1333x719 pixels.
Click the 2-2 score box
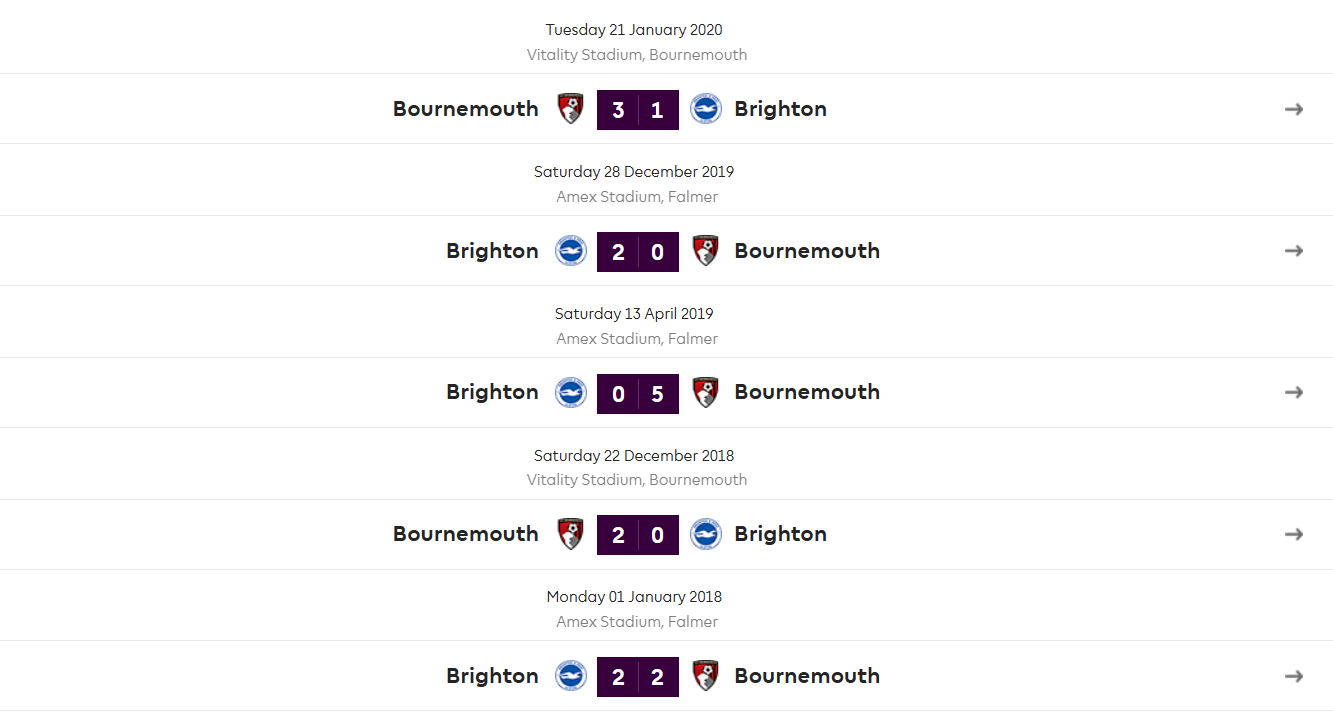coord(638,677)
